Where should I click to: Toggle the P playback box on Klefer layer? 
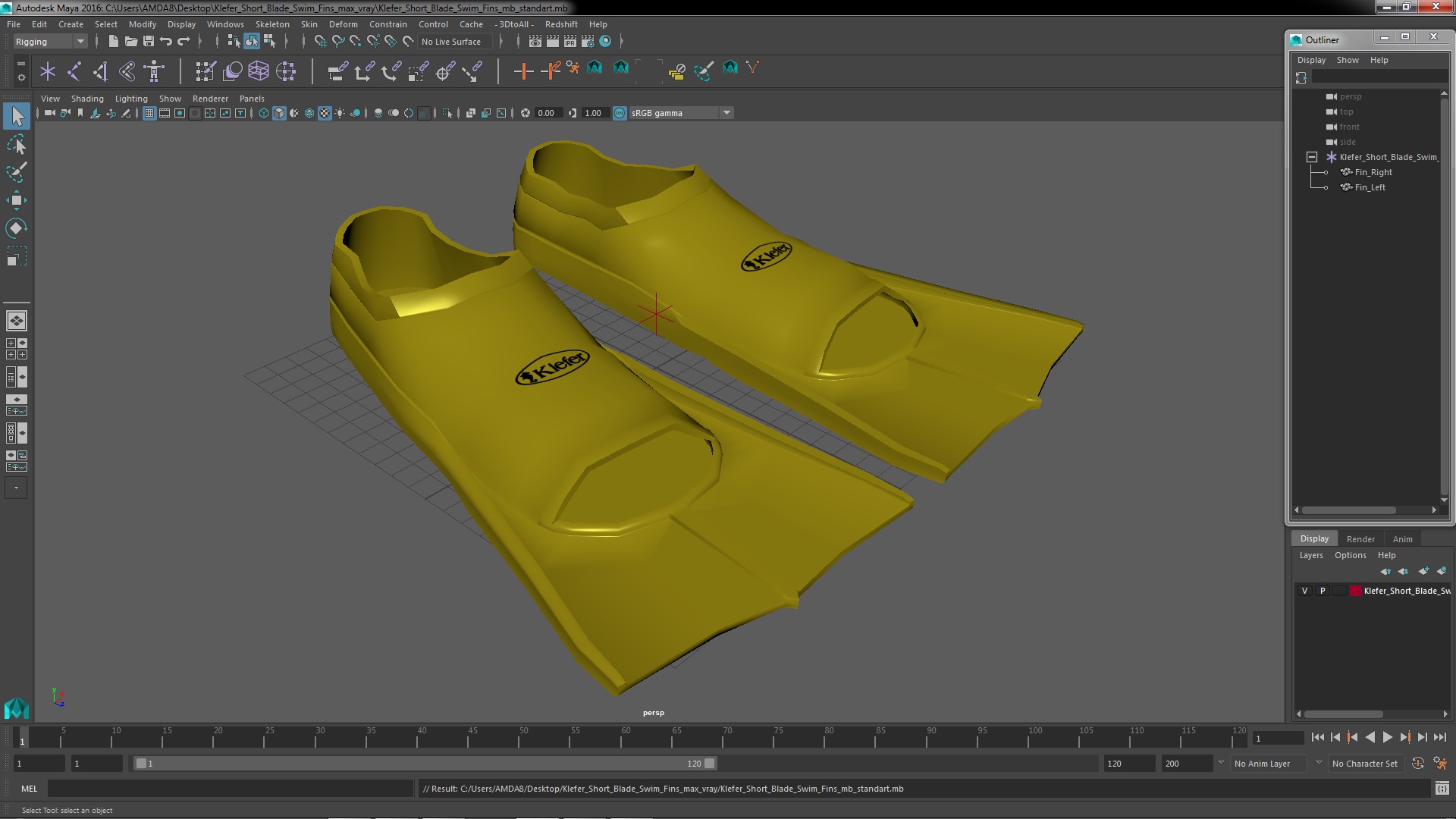coord(1323,591)
